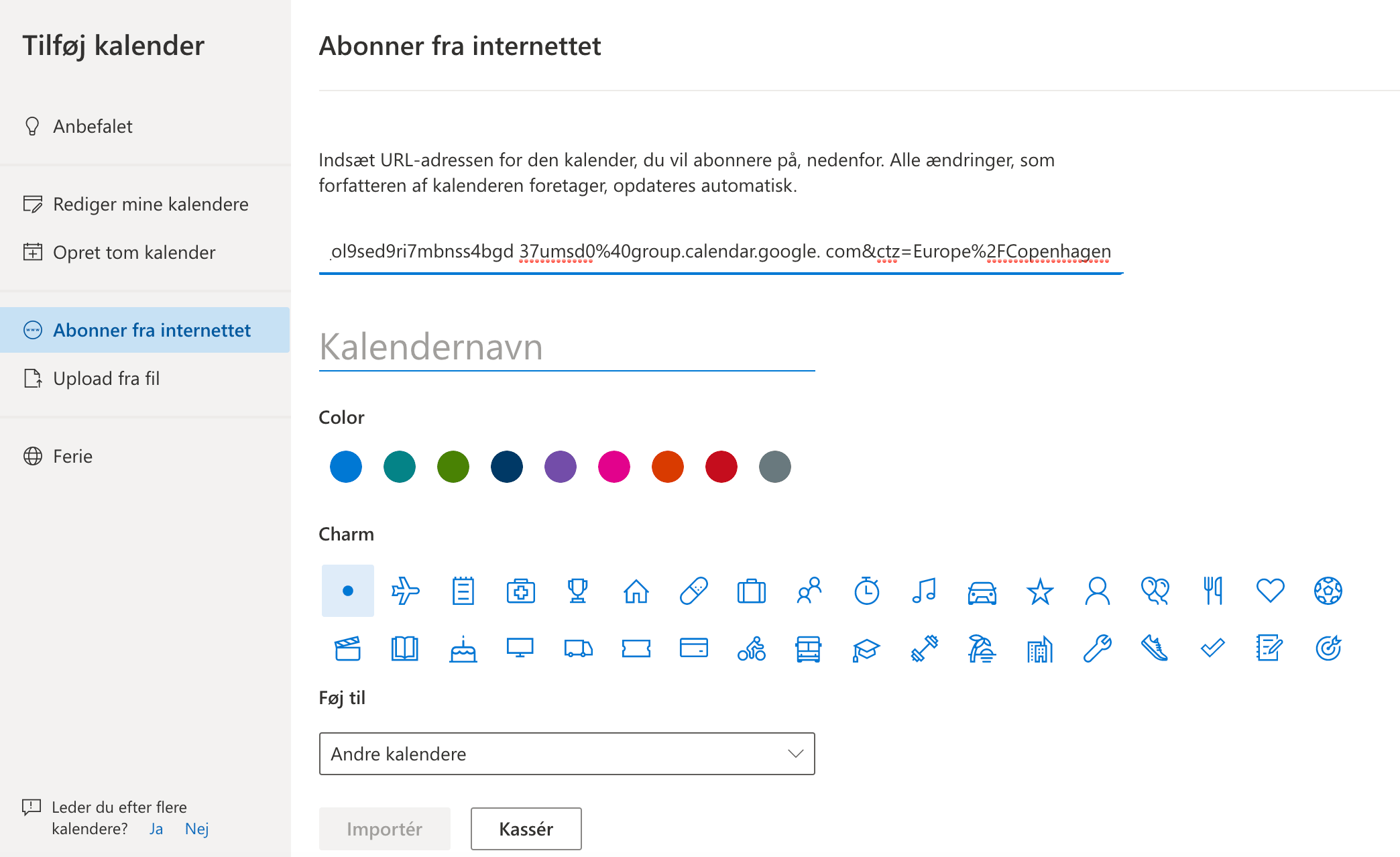Select the airplane charm icon
This screenshot has width=1400, height=857.
point(406,591)
